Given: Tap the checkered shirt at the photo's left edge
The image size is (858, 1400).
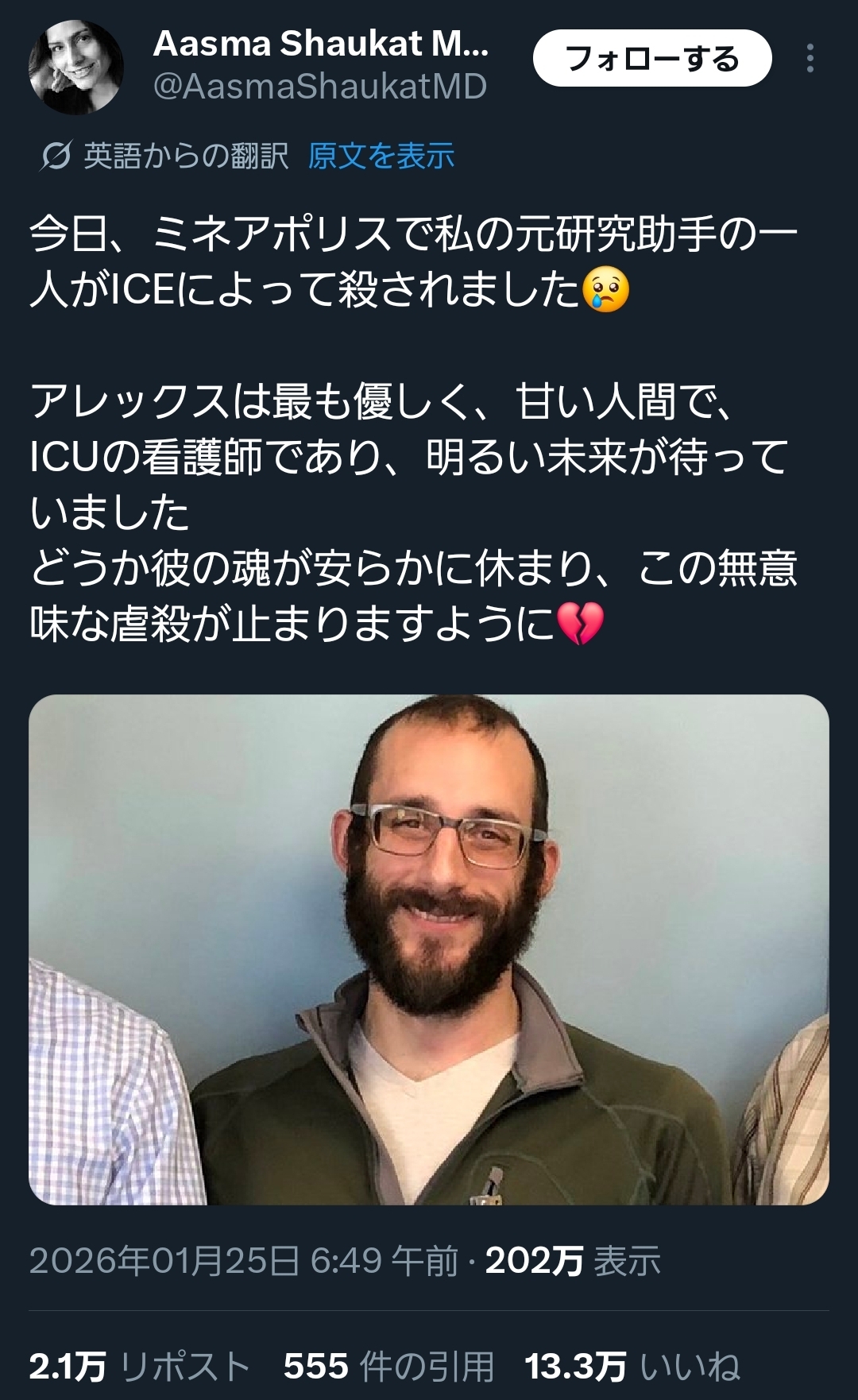Looking at the screenshot, I should click(x=103, y=1089).
